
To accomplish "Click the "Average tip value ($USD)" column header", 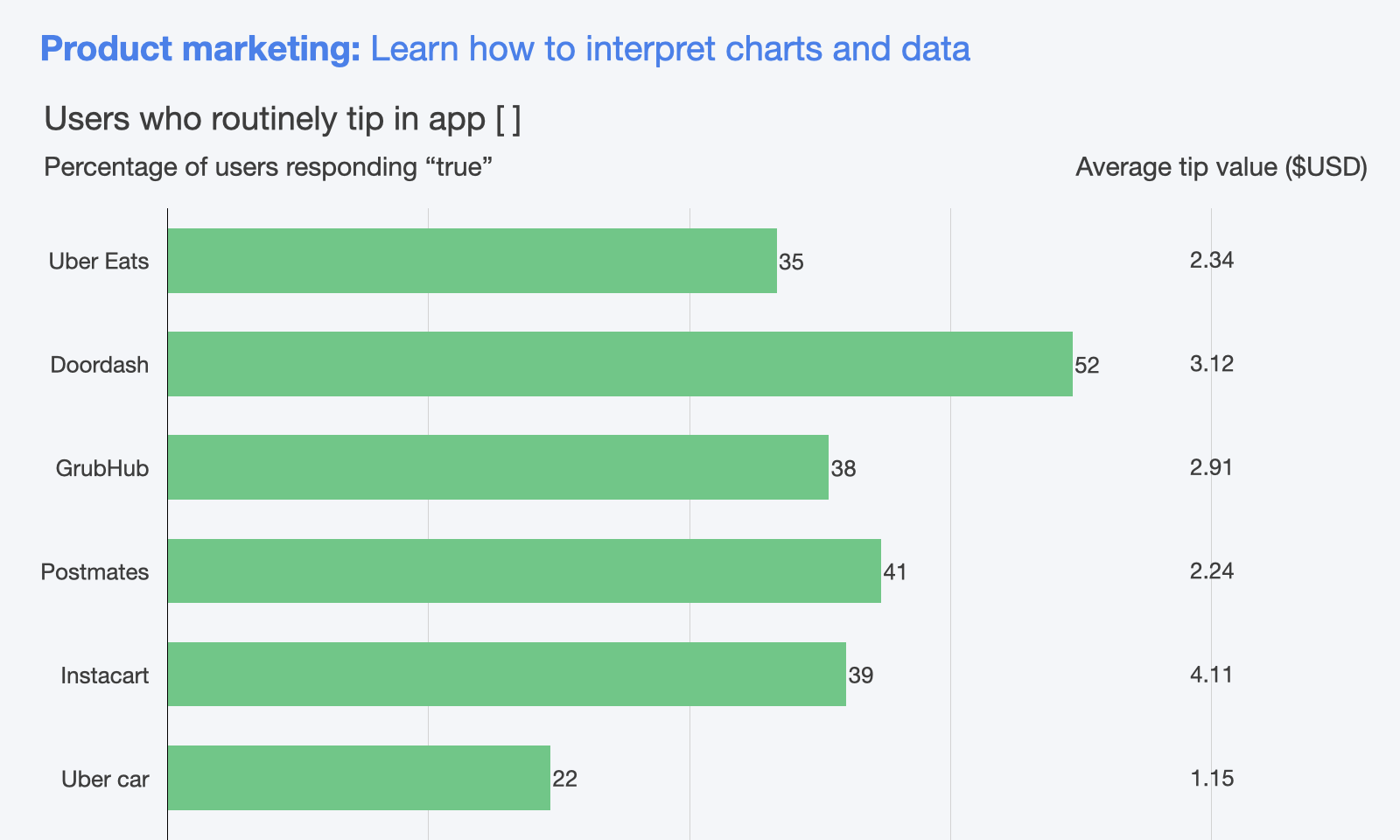I will click(x=1221, y=167).
